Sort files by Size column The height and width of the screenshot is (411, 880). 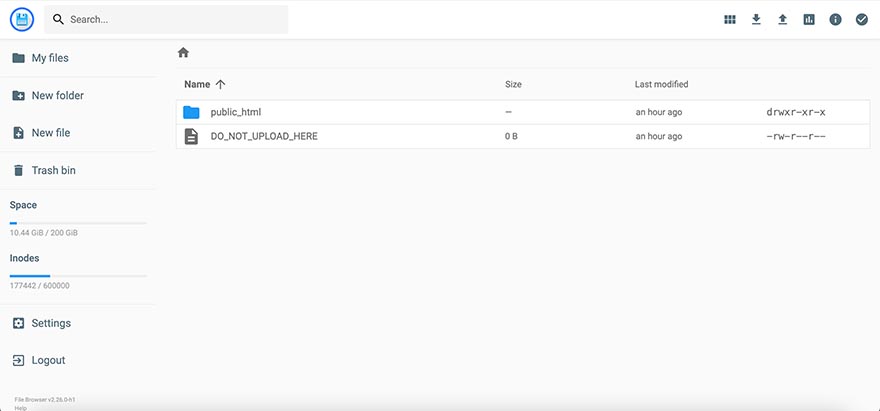[513, 85]
